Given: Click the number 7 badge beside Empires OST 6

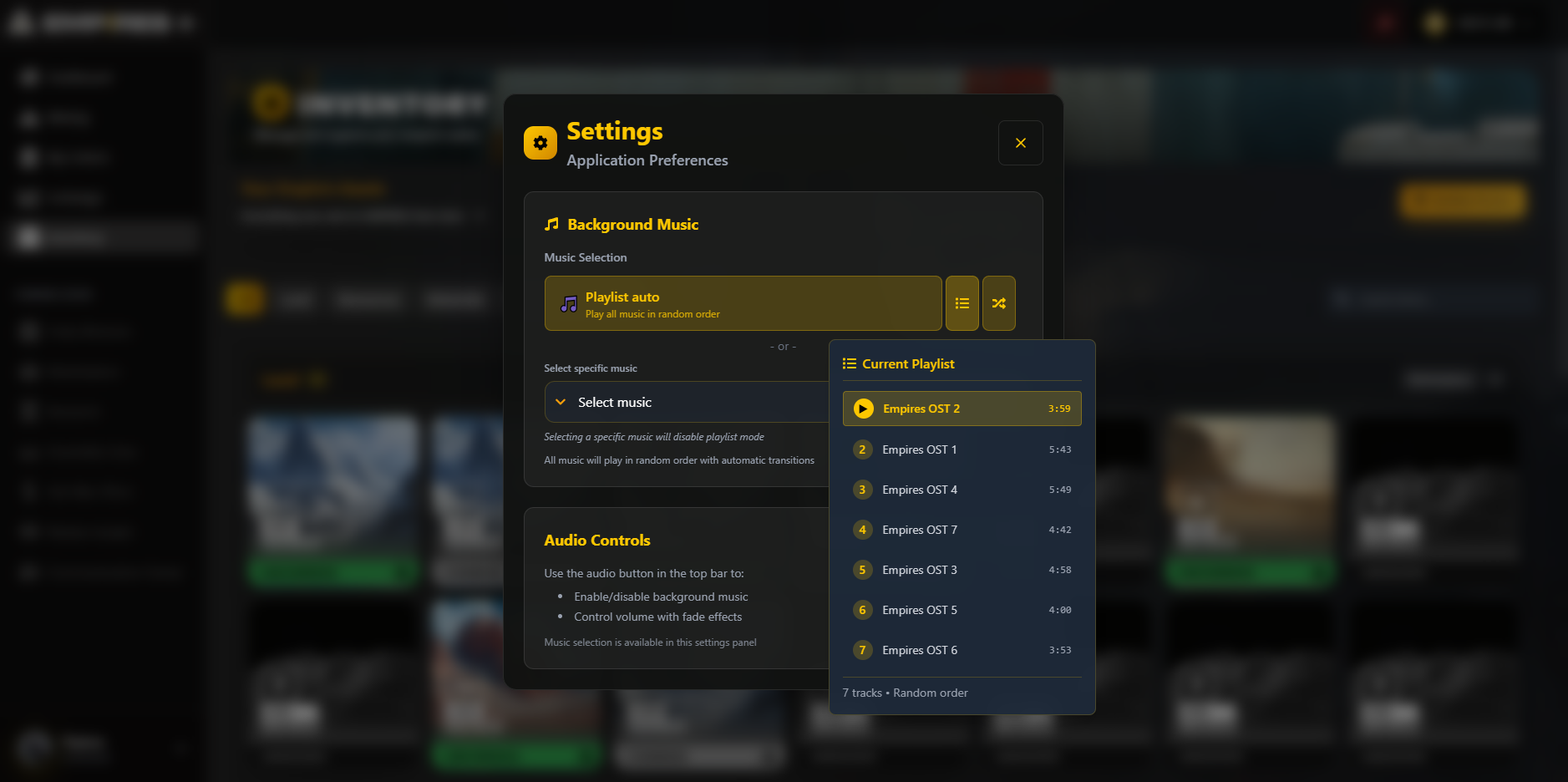Looking at the screenshot, I should coord(862,650).
